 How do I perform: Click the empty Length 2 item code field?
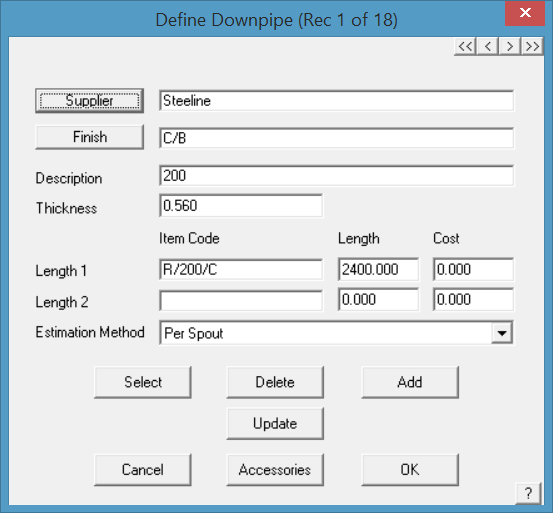click(x=241, y=300)
